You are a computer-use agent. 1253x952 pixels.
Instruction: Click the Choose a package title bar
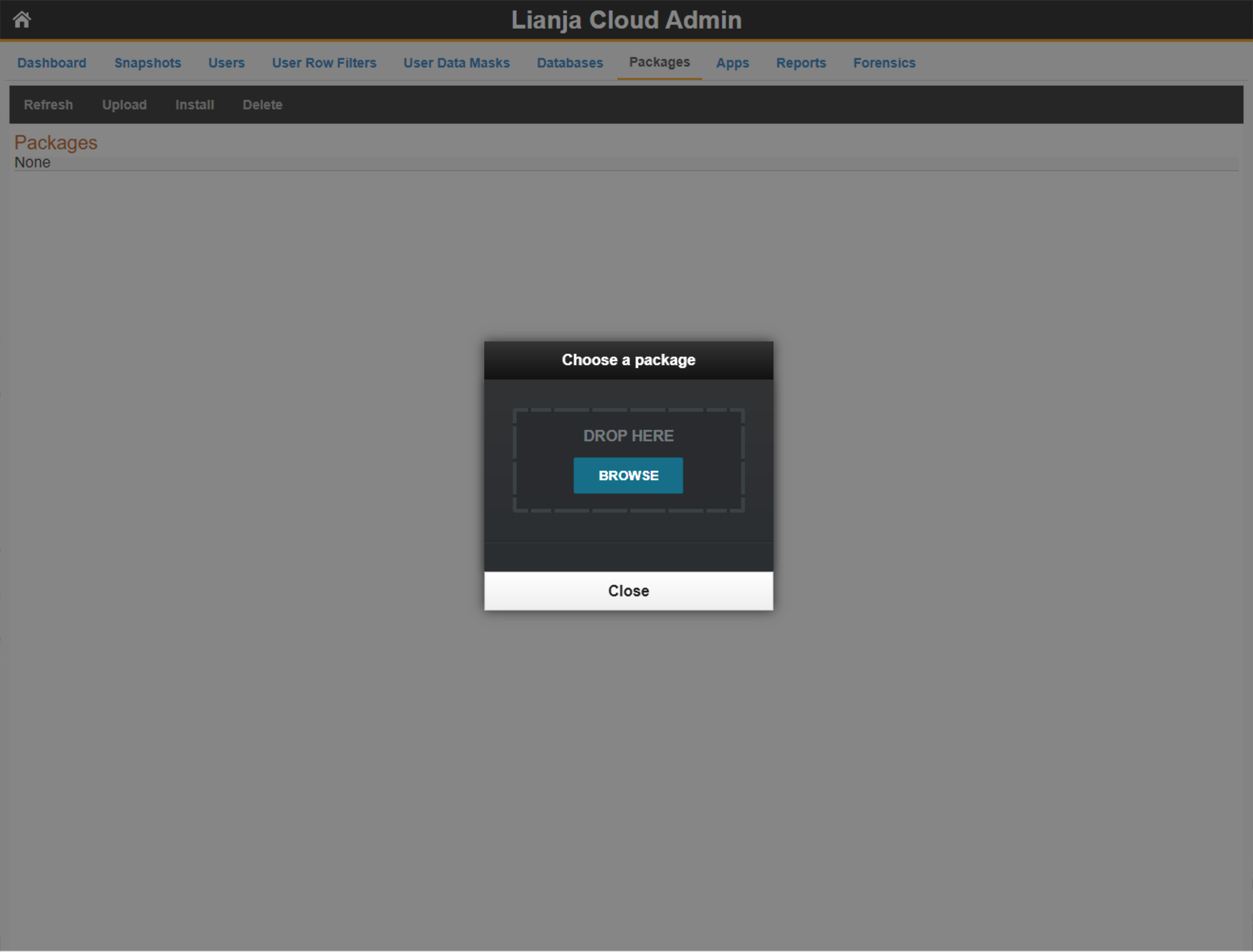pos(628,360)
